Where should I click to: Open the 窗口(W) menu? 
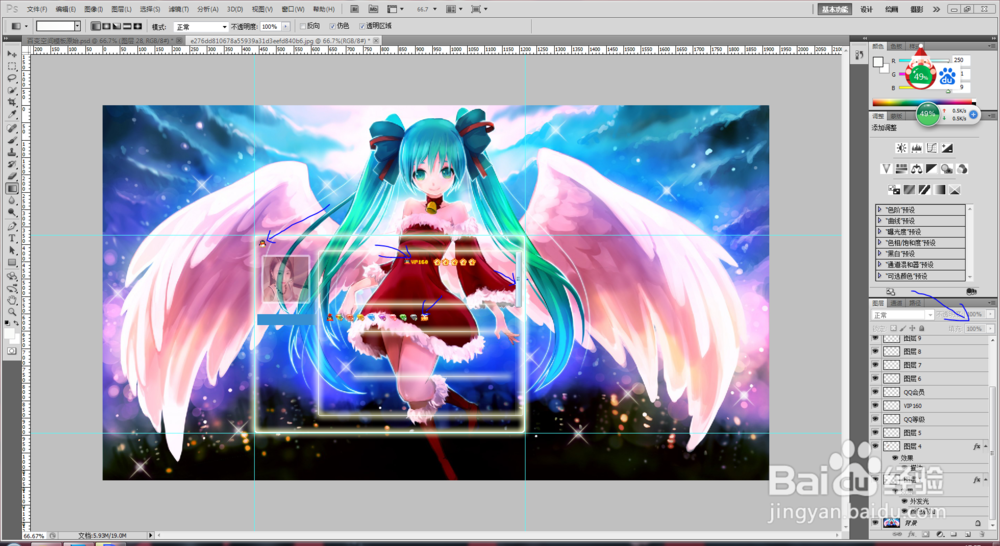coord(293,10)
